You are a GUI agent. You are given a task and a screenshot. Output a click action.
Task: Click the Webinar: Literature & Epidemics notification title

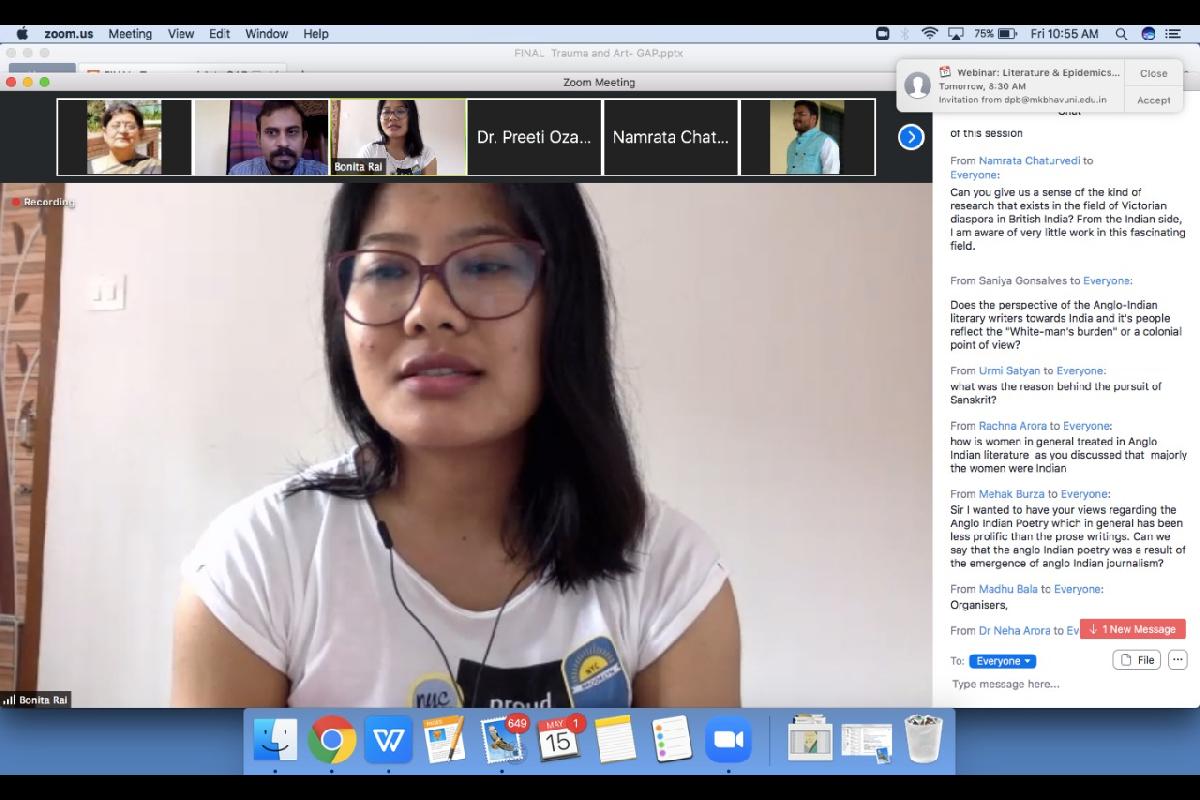click(1038, 72)
